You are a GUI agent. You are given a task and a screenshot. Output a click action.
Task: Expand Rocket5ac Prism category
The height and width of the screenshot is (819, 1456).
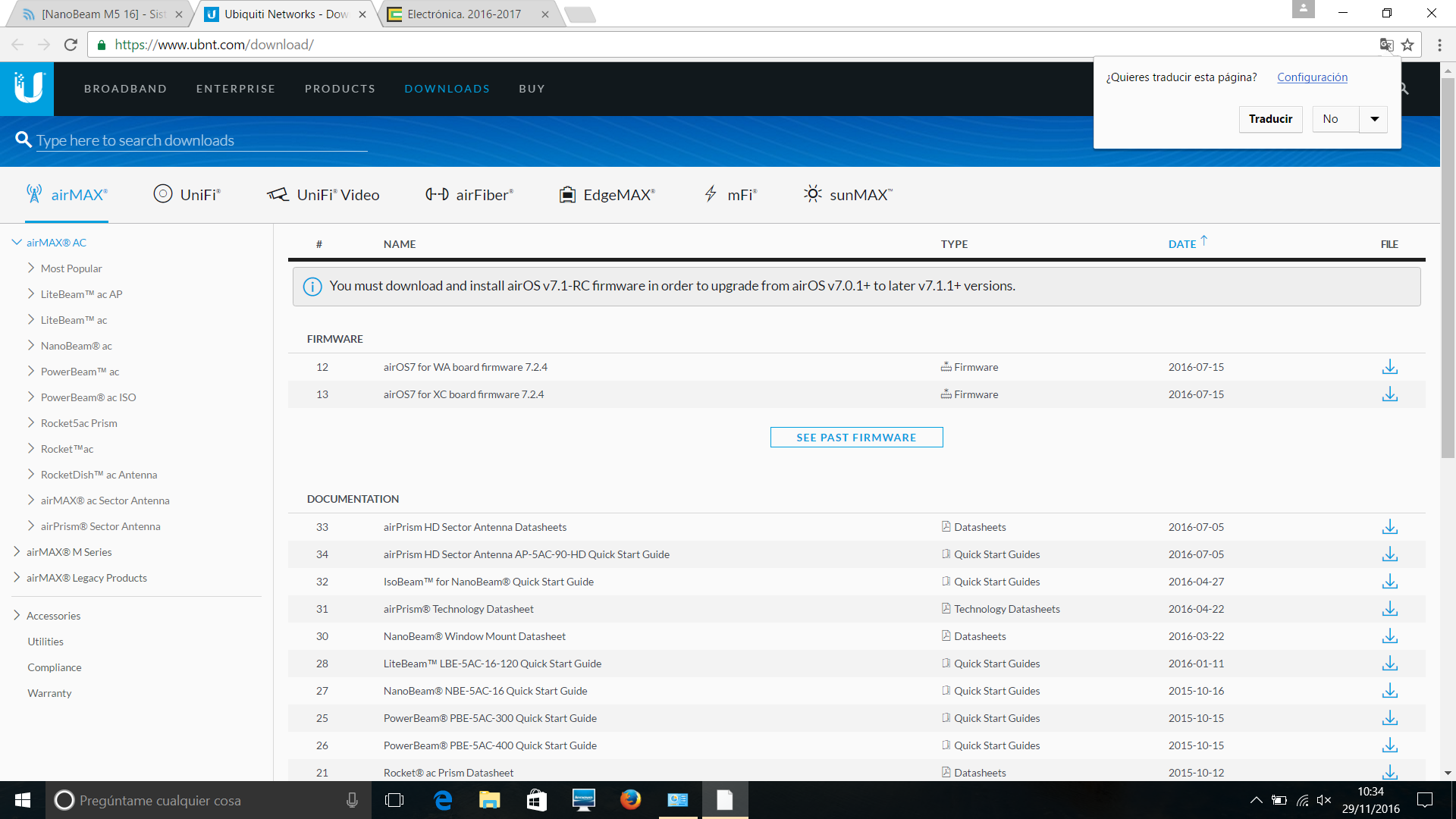click(31, 423)
